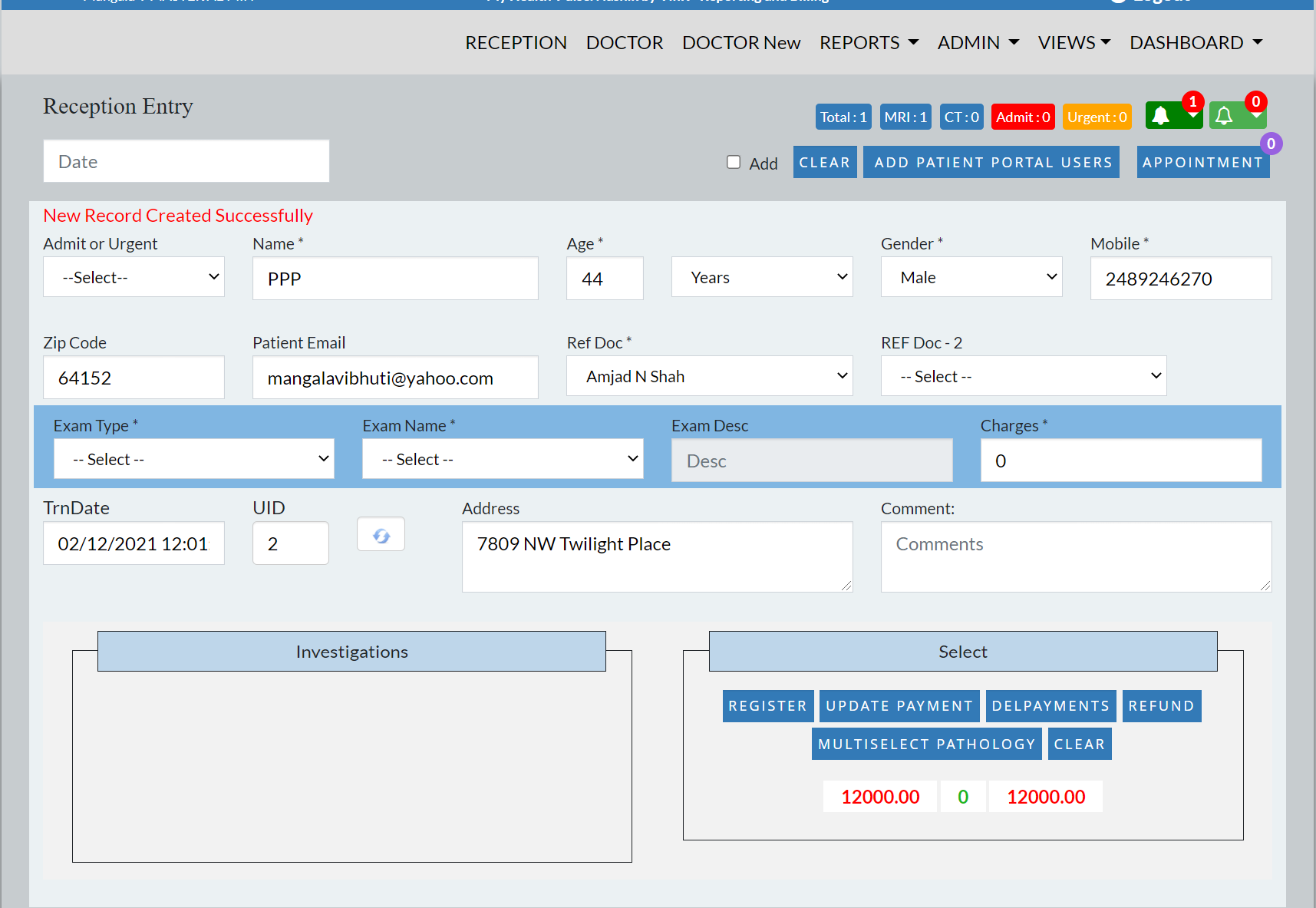Click the CT : 0 badge
The width and height of the screenshot is (1316, 908).
click(961, 117)
